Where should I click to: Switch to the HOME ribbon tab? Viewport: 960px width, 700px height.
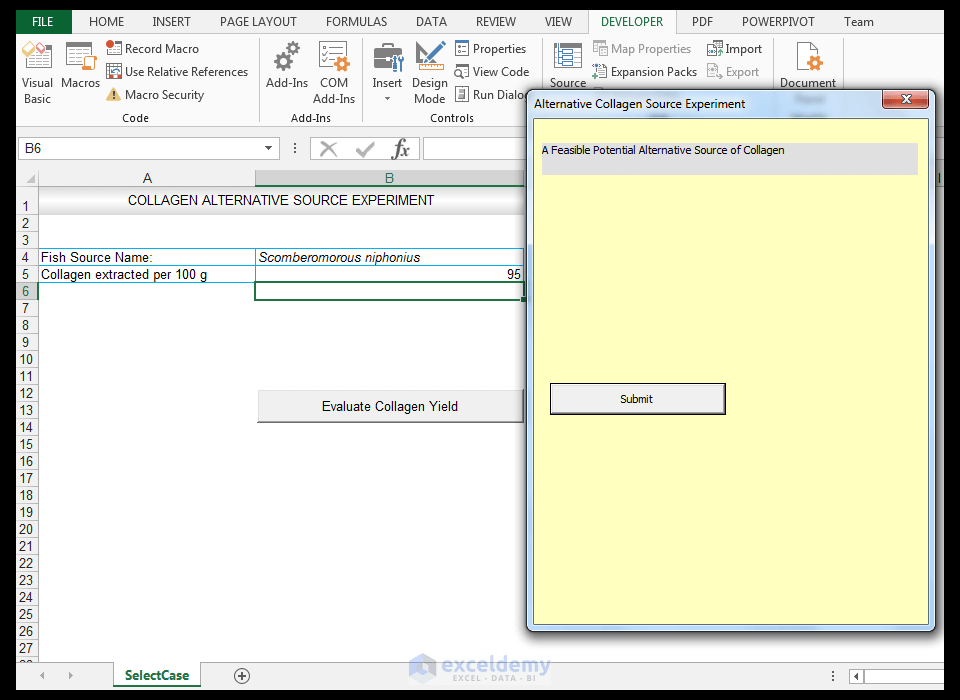(106, 21)
